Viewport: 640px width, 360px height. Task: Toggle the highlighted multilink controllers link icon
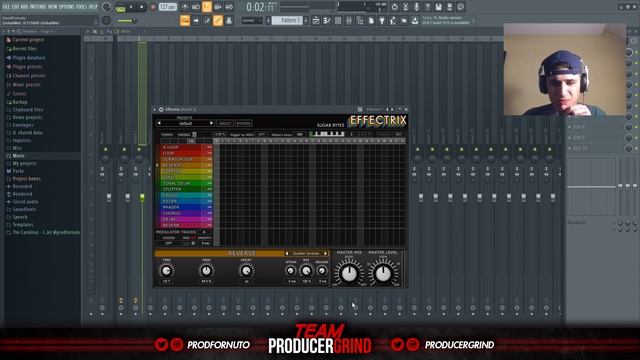218,20
